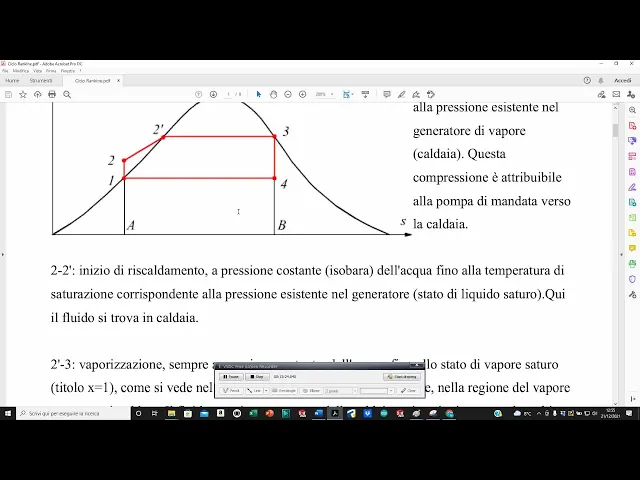This screenshot has height=480, width=640.
Task: Select the arrow selection tool
Action: click(x=258, y=95)
